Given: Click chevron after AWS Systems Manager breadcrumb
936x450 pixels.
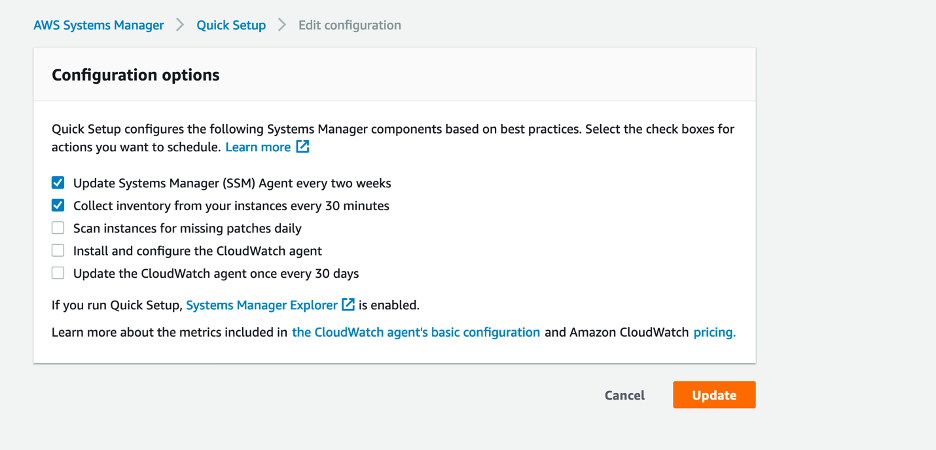Looking at the screenshot, I should pyautogui.click(x=180, y=25).
